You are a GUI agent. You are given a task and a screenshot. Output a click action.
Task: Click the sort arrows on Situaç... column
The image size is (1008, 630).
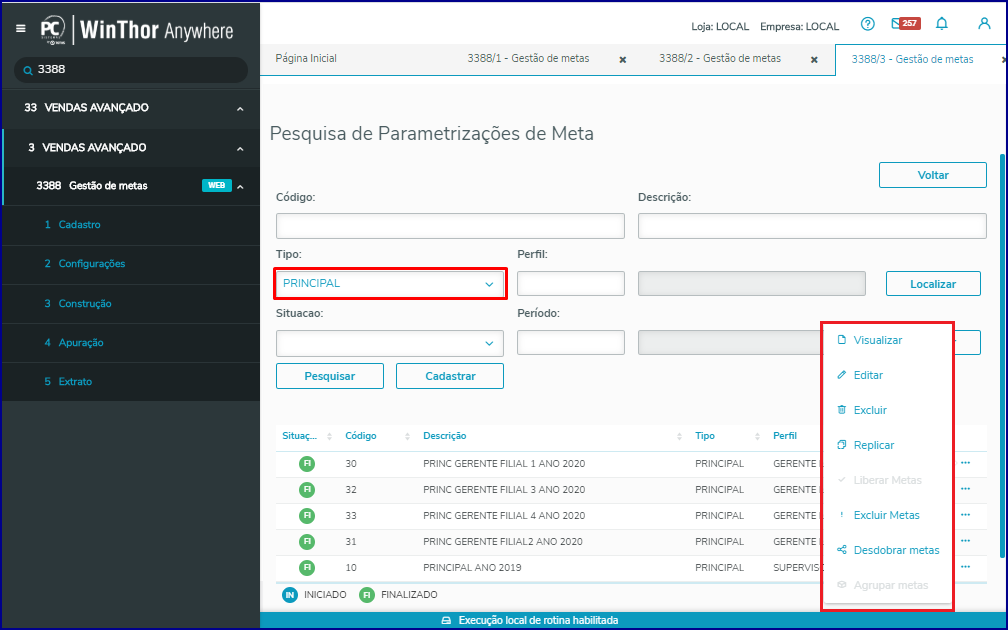click(329, 436)
